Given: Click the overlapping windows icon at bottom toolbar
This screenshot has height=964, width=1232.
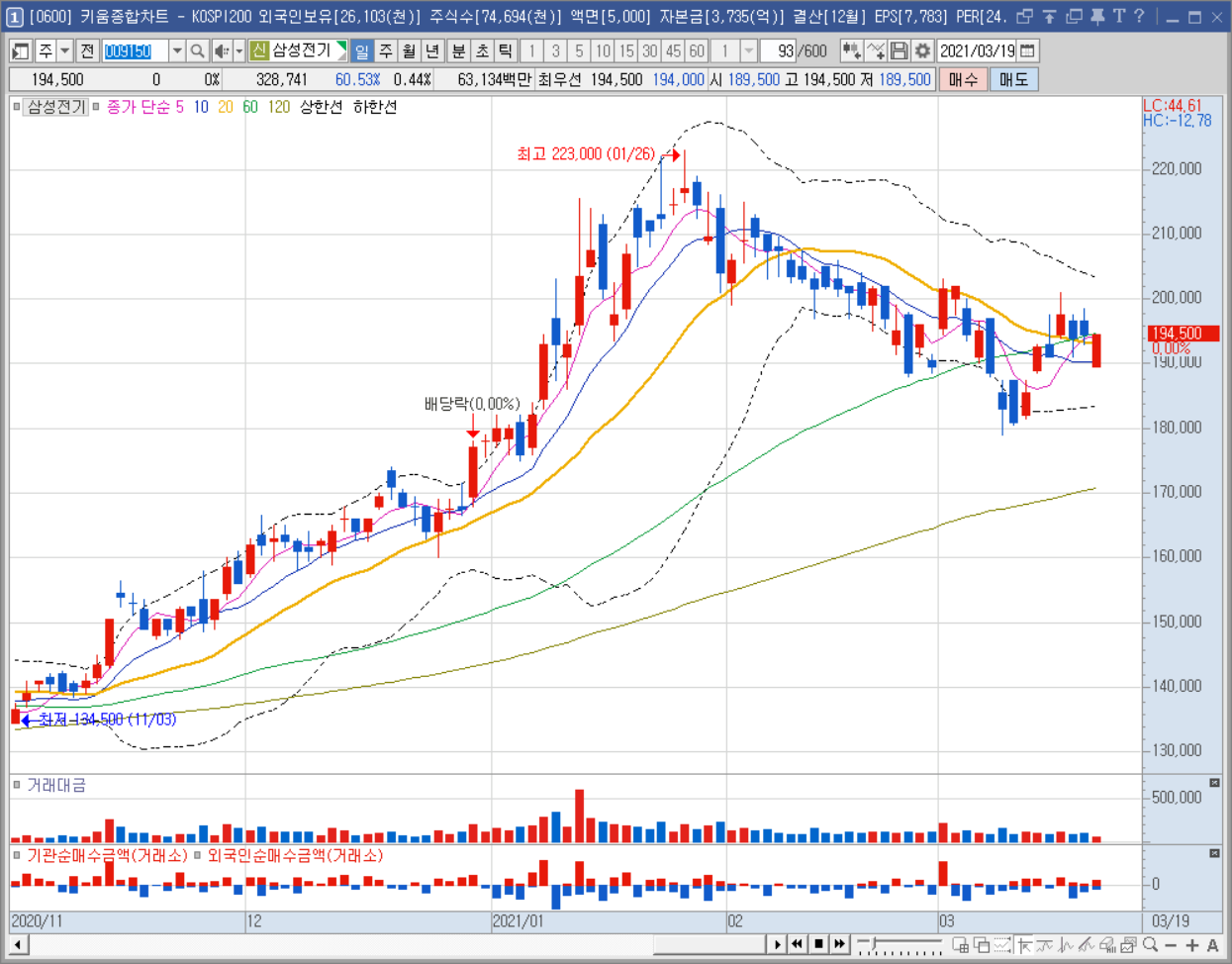Looking at the screenshot, I should tap(982, 945).
